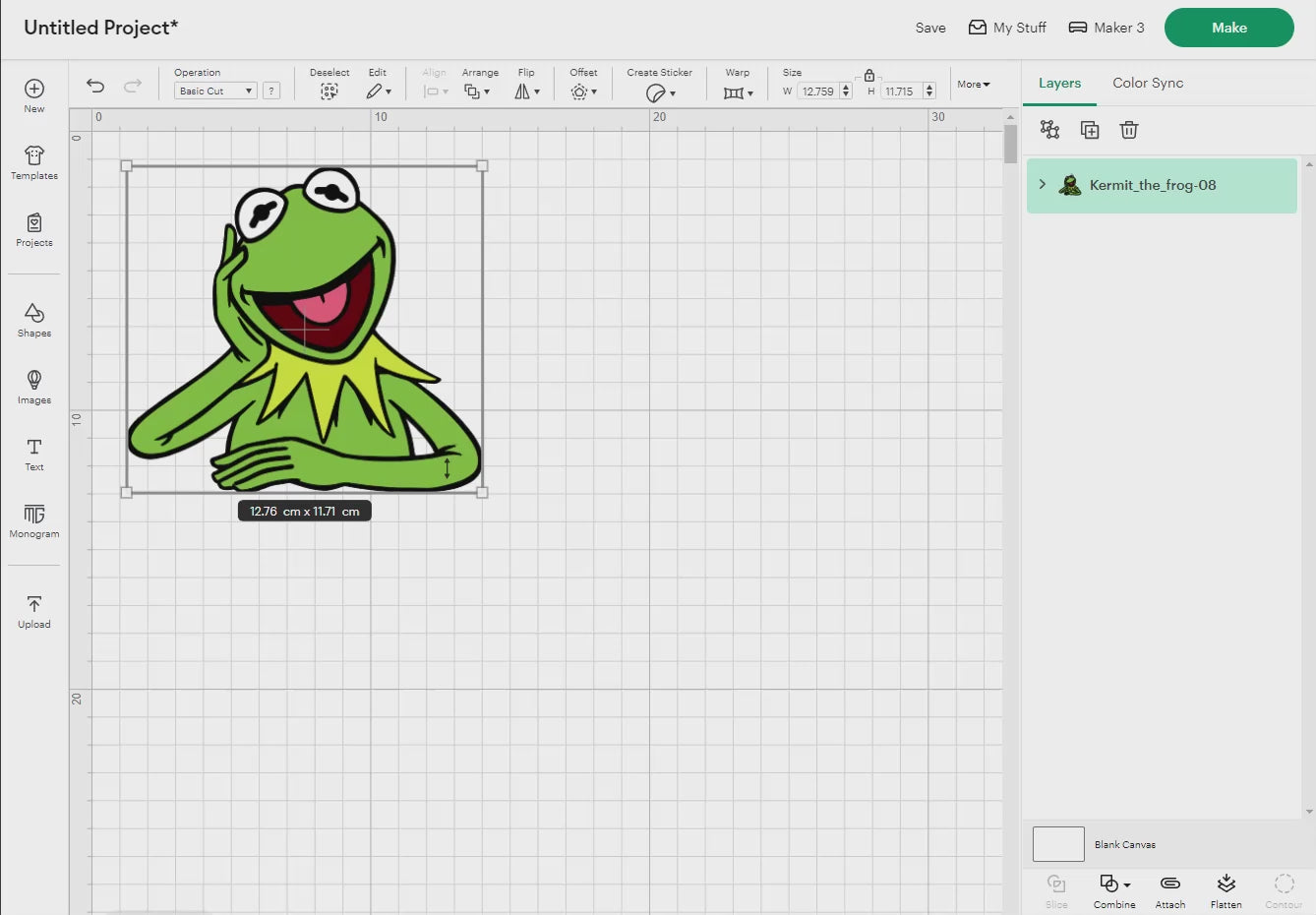
Task: Open the Offset tool
Action: [583, 91]
